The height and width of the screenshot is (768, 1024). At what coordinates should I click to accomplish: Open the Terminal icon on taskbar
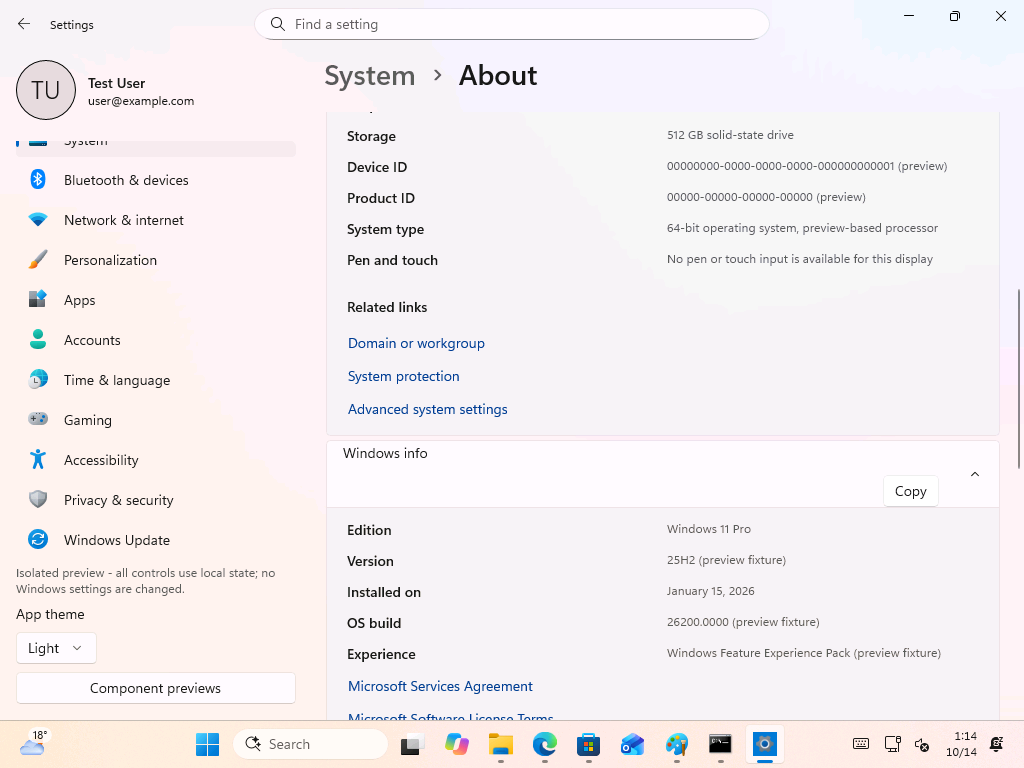pos(720,744)
